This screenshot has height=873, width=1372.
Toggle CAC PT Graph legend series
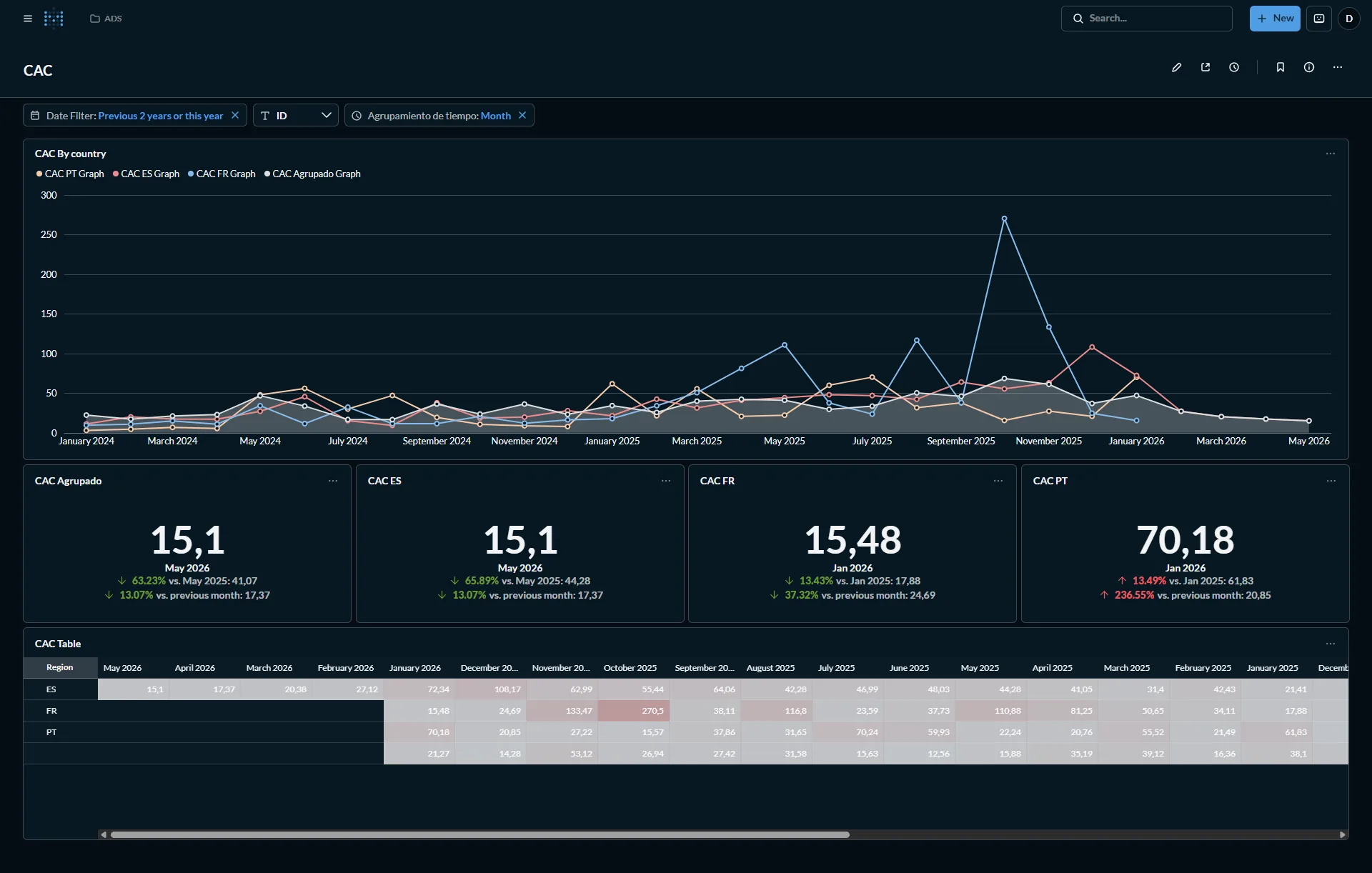tap(70, 174)
